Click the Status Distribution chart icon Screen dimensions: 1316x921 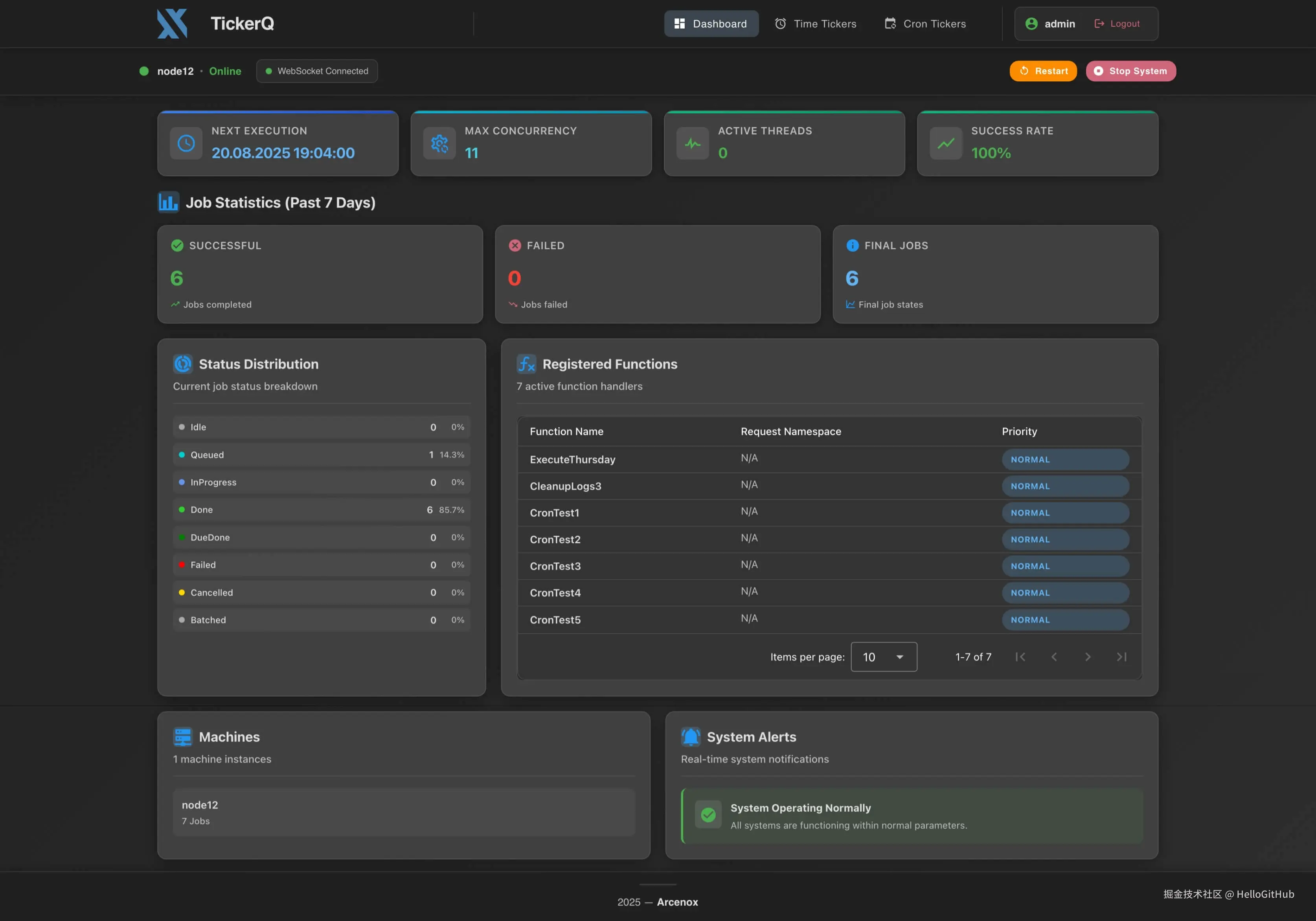(x=183, y=364)
